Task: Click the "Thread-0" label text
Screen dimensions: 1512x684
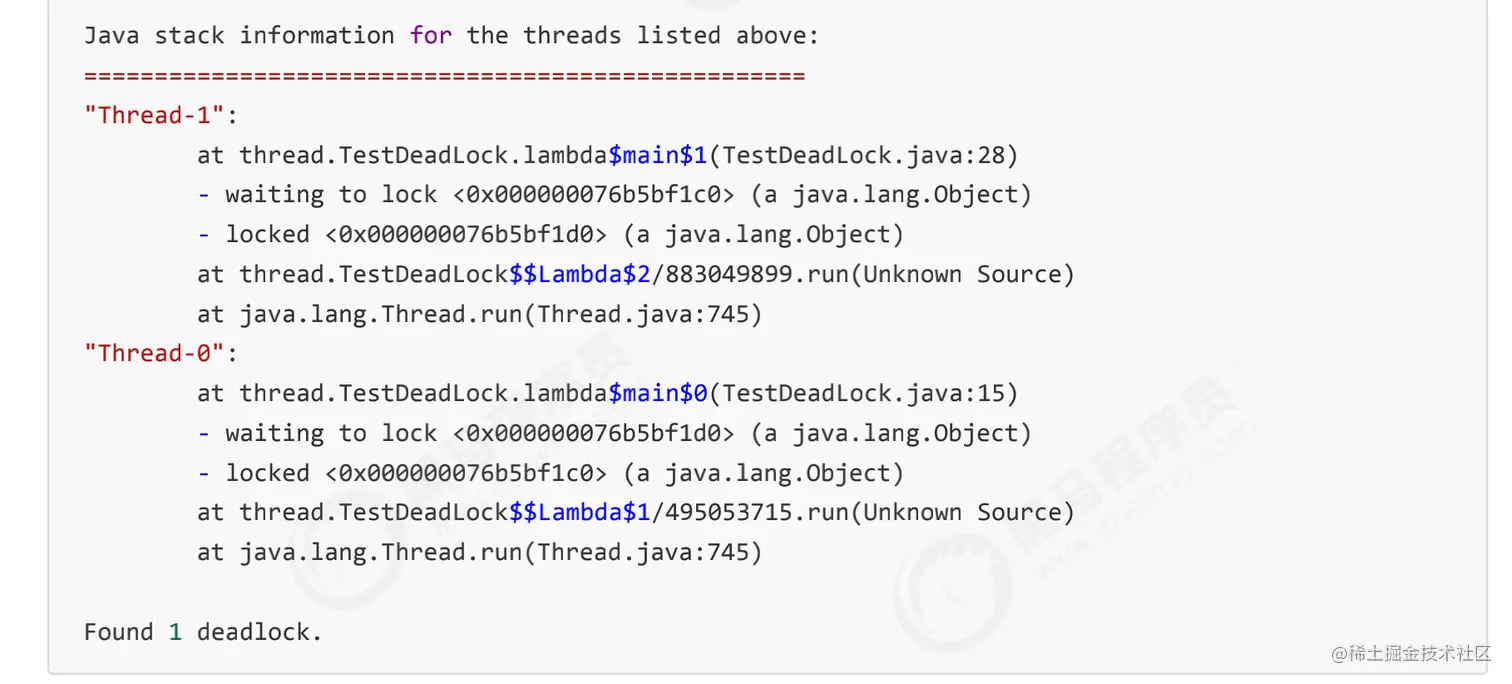Action: [155, 353]
